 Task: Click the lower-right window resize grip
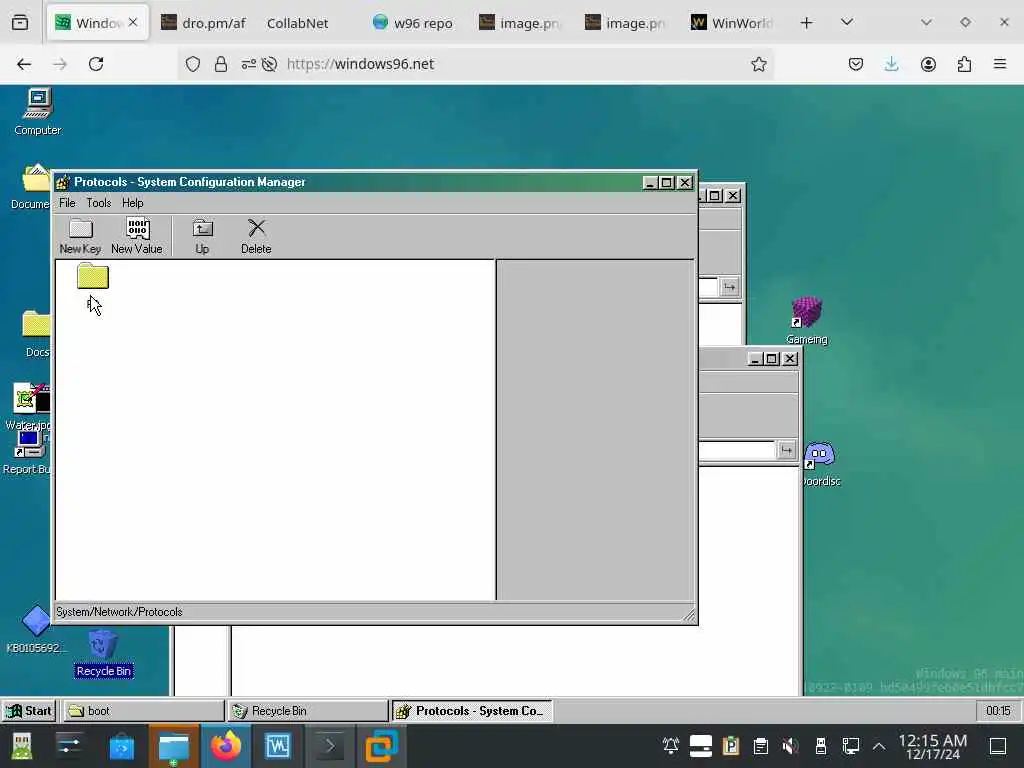(689, 615)
